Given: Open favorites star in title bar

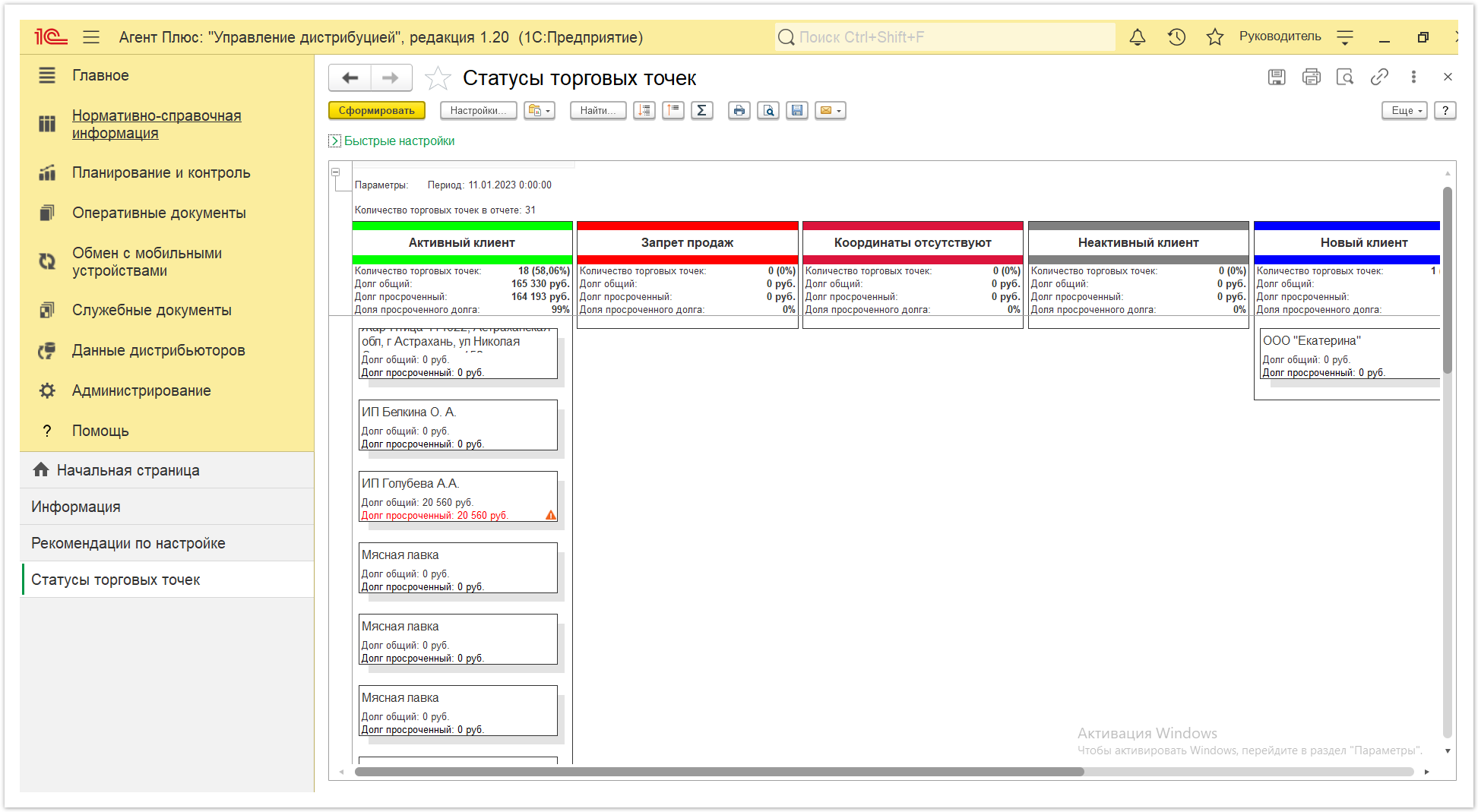Looking at the screenshot, I should click(1214, 36).
